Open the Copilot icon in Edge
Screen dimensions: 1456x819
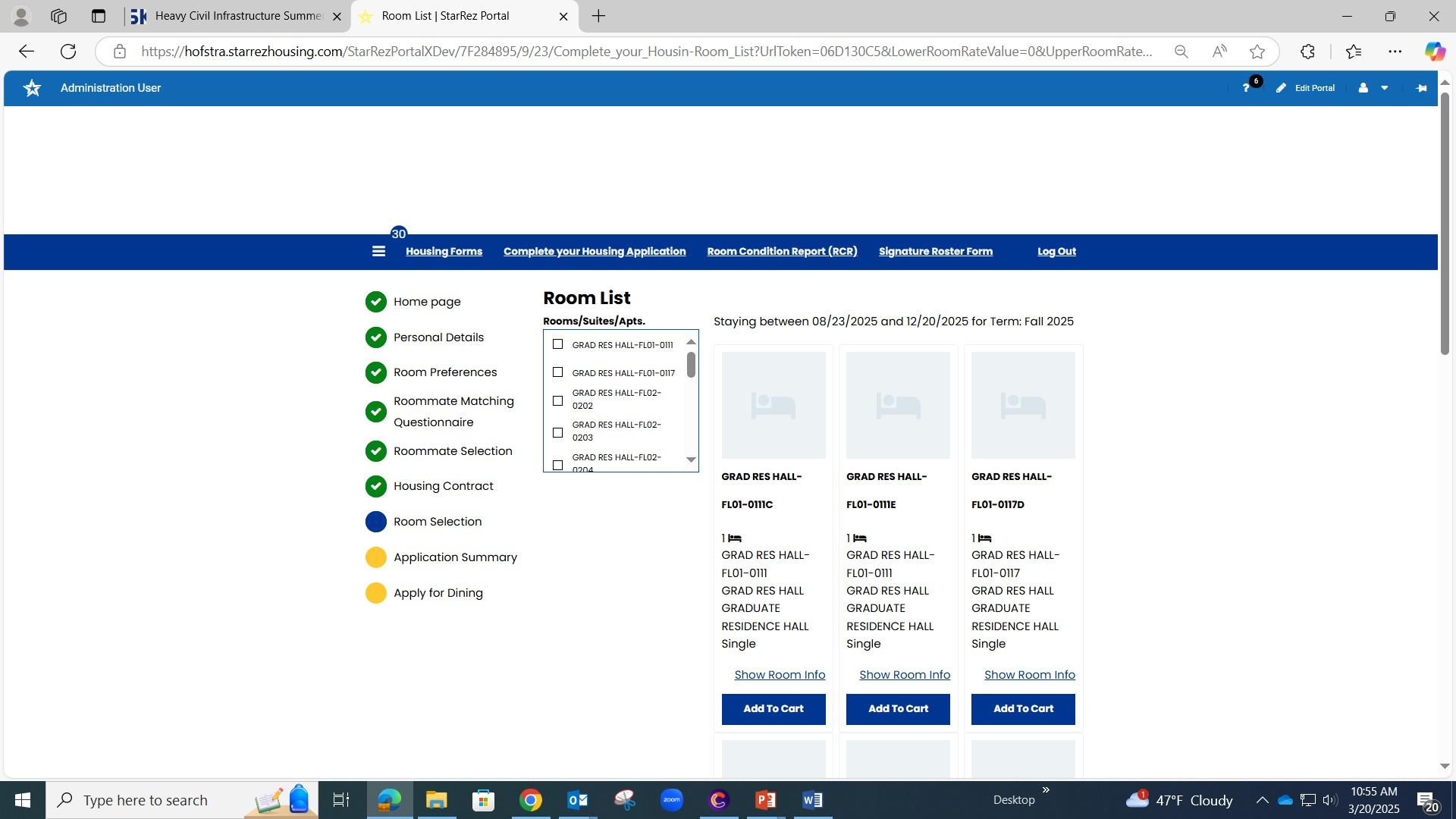[1434, 52]
